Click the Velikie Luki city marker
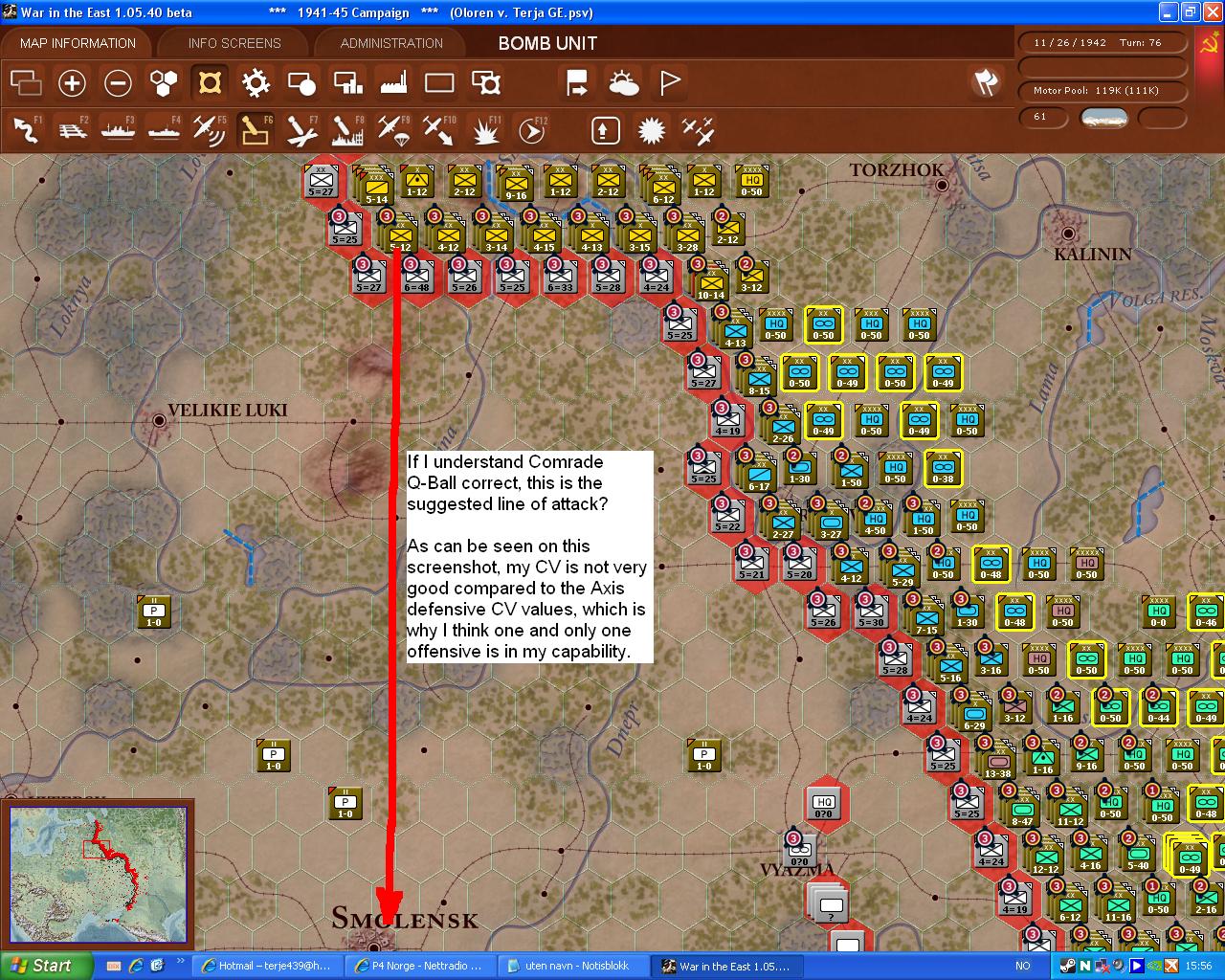The width and height of the screenshot is (1225, 980). pyautogui.click(x=159, y=419)
